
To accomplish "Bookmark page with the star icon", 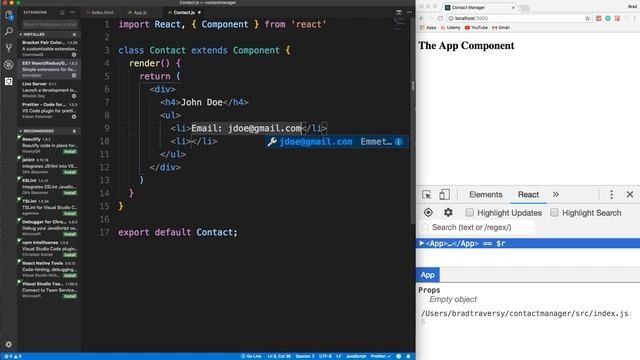I will pos(587,18).
